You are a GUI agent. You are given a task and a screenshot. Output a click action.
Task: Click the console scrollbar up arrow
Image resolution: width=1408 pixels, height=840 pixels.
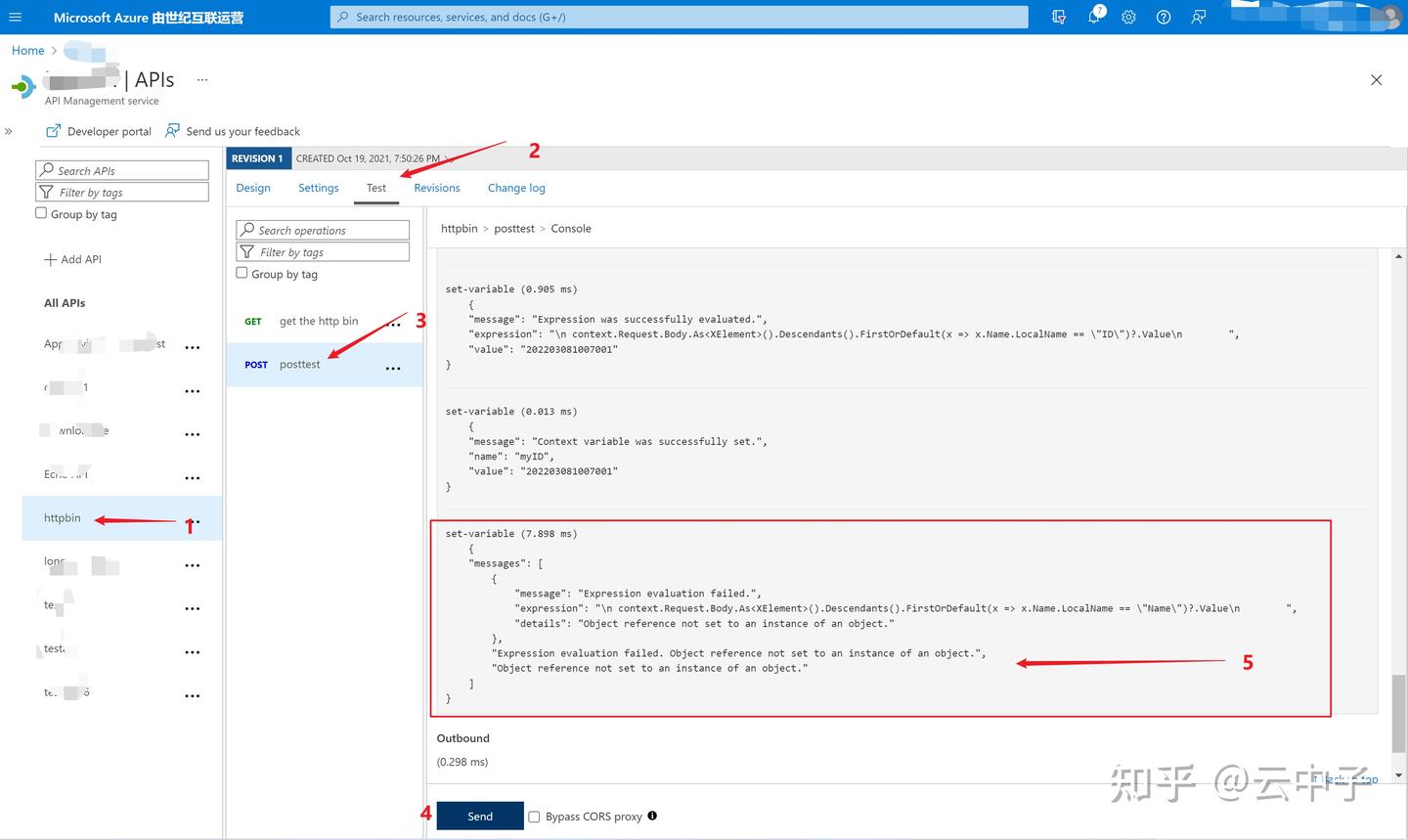[1398, 256]
